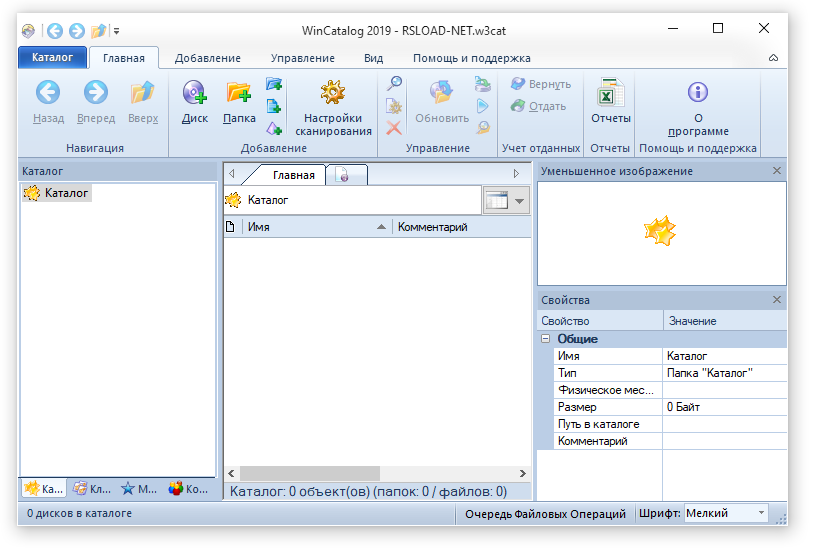Click the application logo in title bar

[x=28, y=31]
